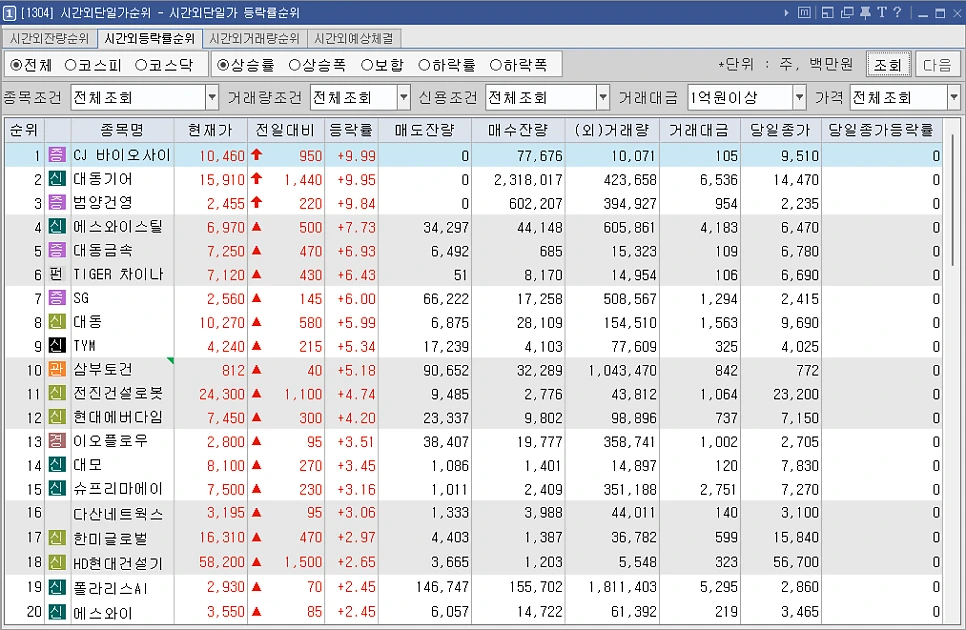Click the 신 badge next to 슈프리마에이
The height and width of the screenshot is (630, 966).
[x=57, y=489]
